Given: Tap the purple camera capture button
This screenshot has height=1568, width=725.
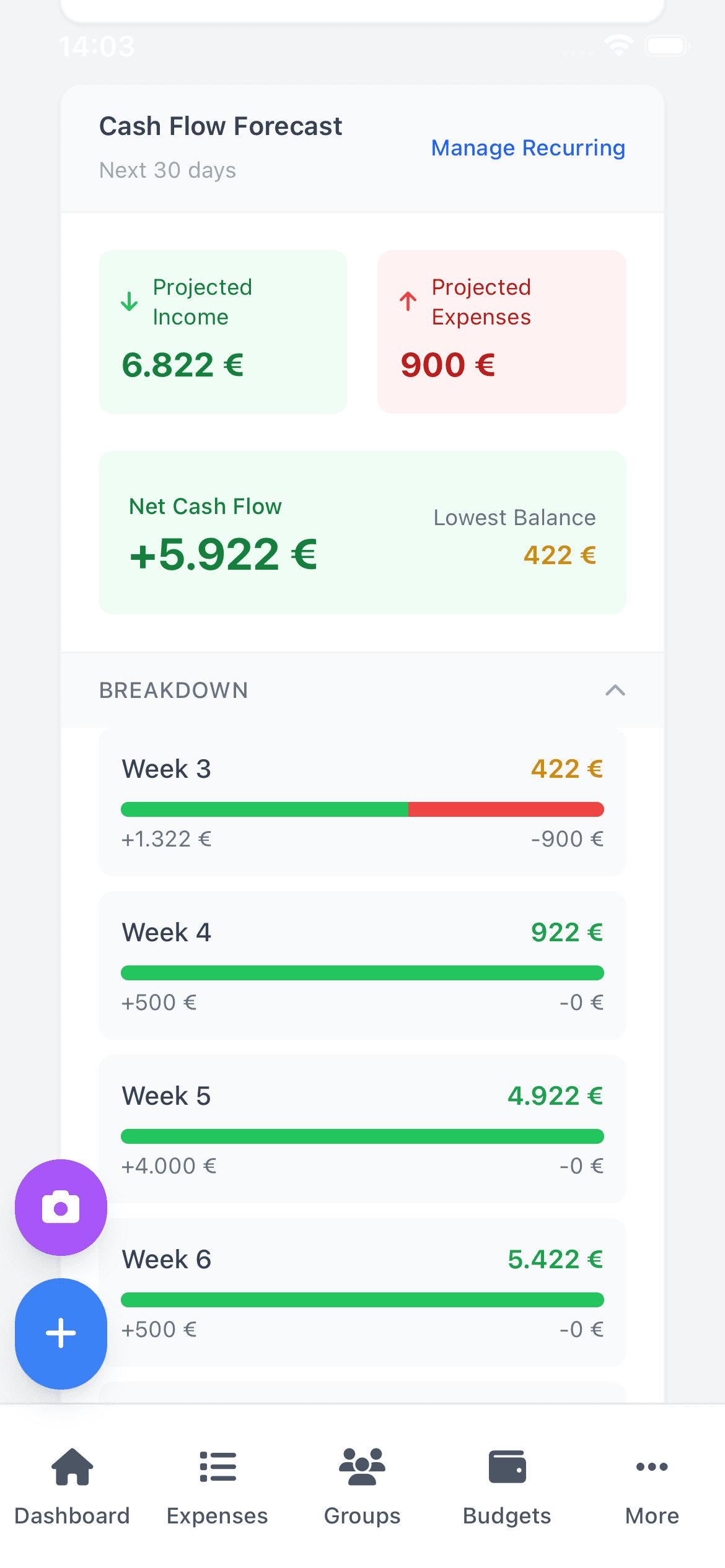Looking at the screenshot, I should 60,1206.
